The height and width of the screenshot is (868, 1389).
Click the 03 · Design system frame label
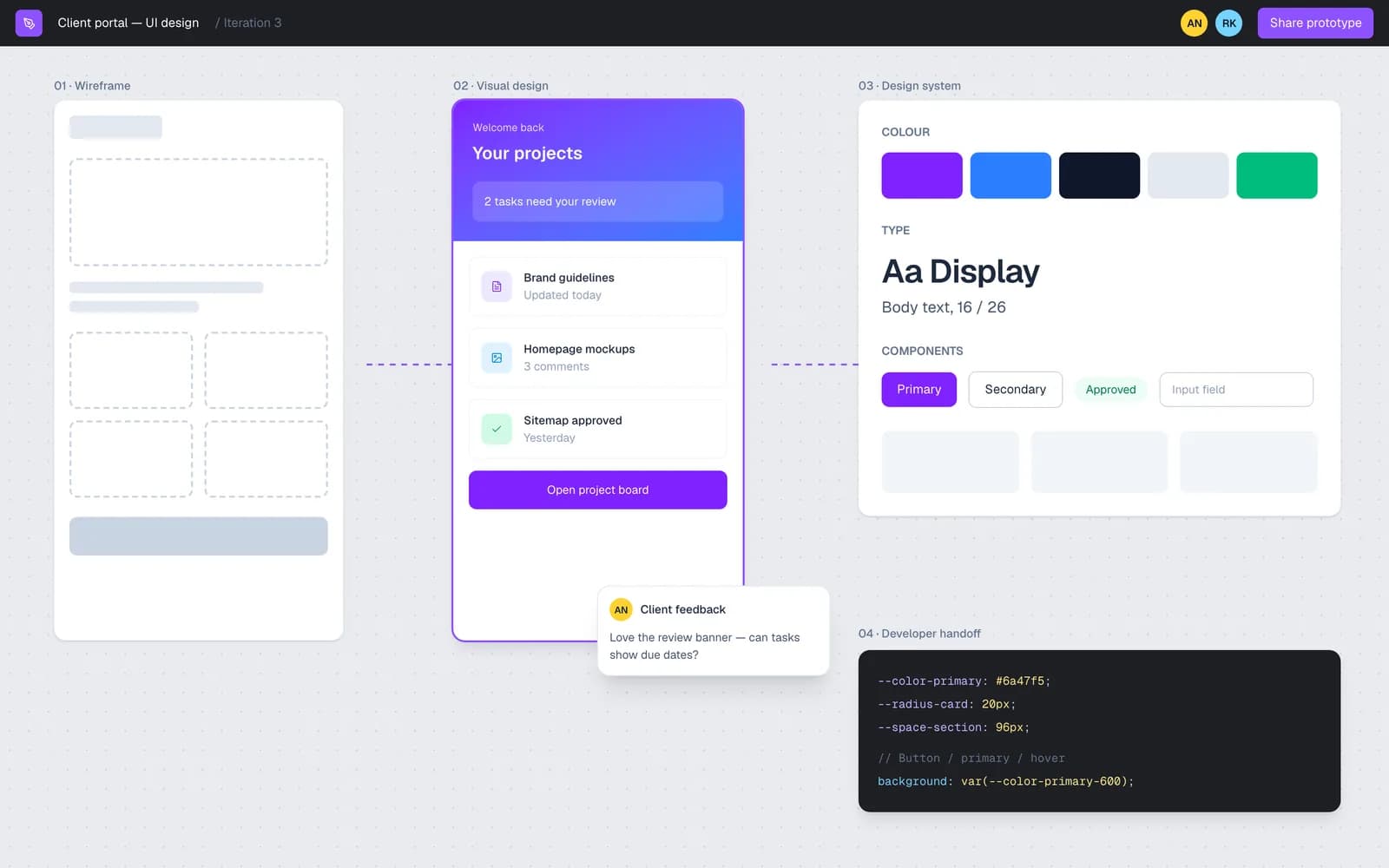click(910, 86)
